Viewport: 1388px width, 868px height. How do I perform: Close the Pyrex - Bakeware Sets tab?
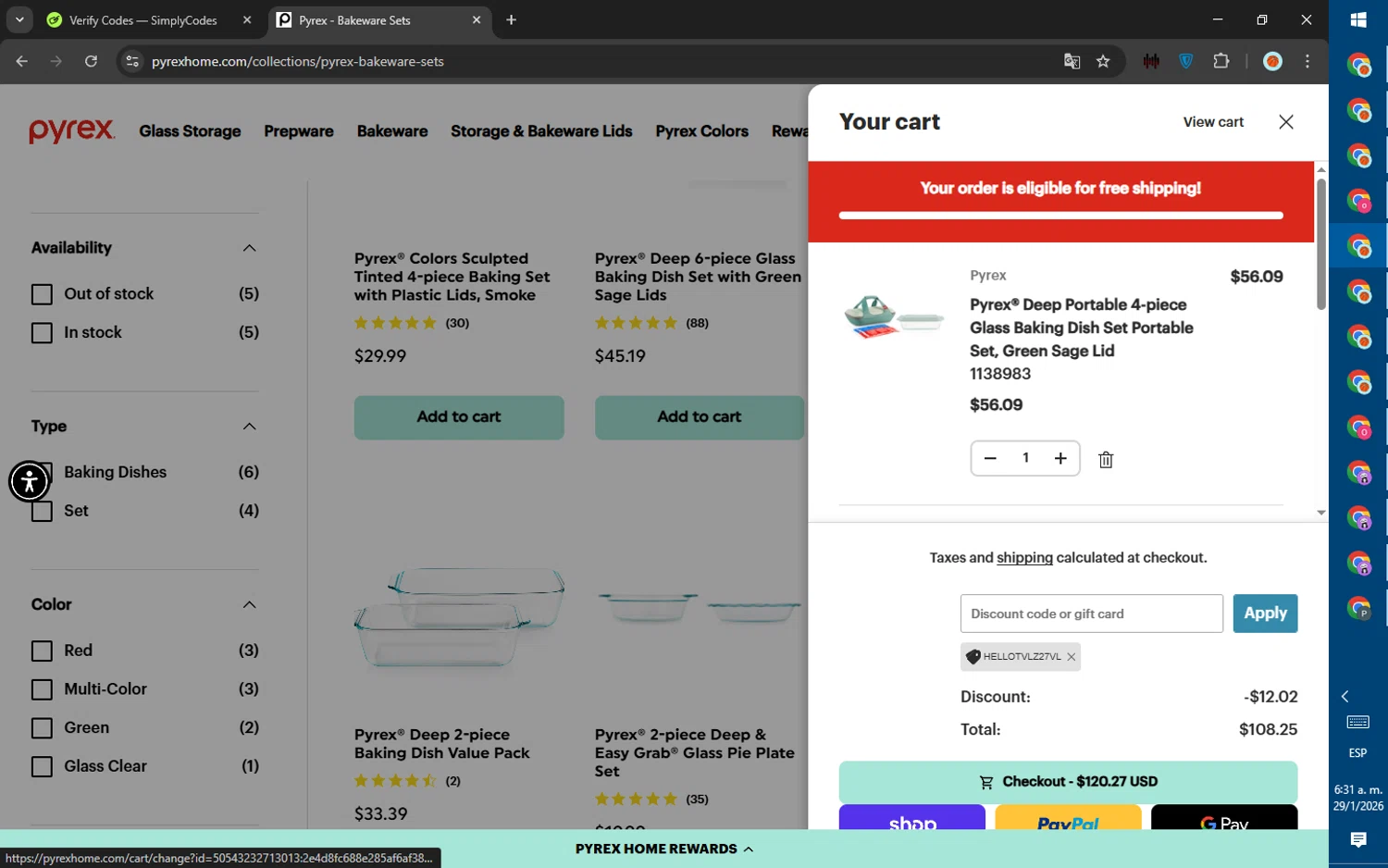pos(477,19)
